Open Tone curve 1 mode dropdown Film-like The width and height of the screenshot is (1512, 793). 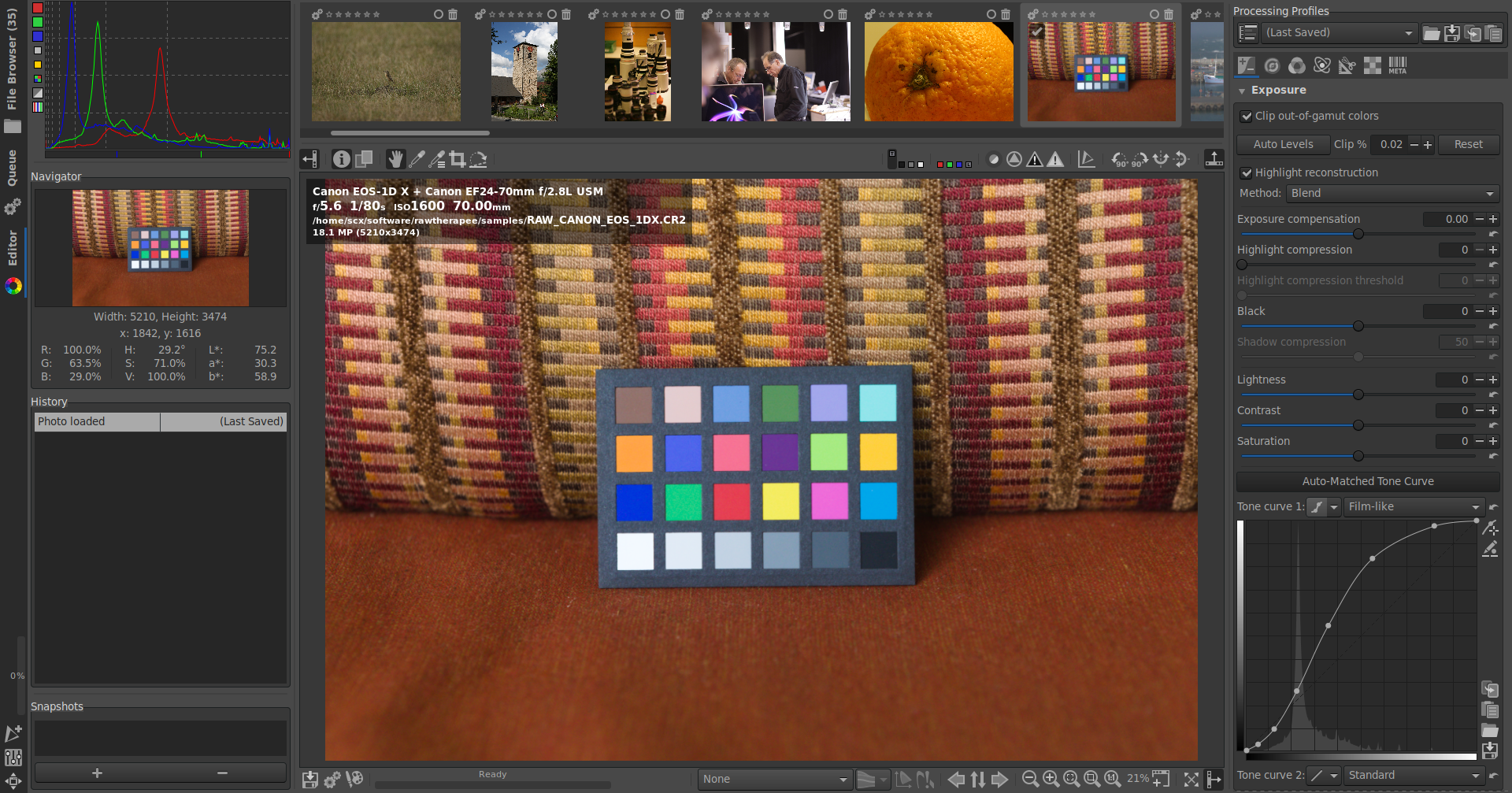tap(1414, 507)
